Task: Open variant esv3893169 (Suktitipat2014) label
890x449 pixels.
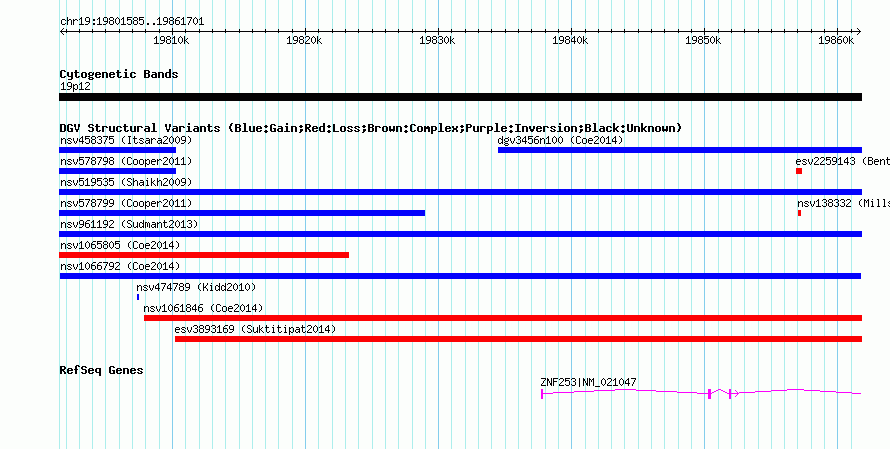Action: (255, 329)
